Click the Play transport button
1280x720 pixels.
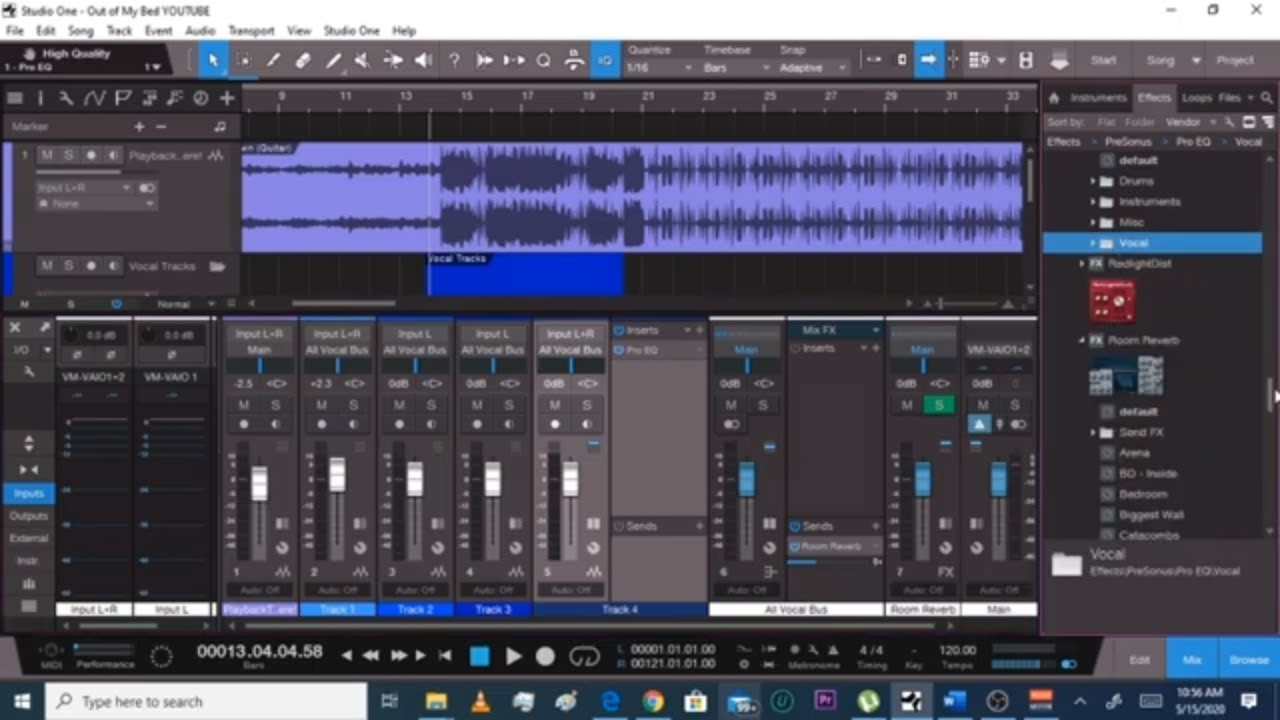pyautogui.click(x=513, y=656)
